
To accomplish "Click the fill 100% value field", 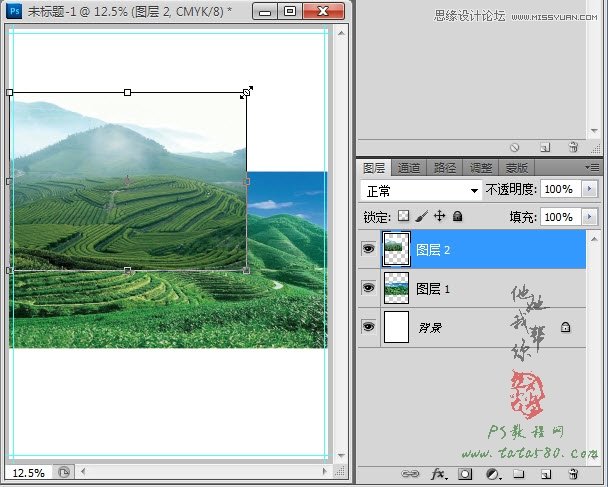I will pos(561,217).
